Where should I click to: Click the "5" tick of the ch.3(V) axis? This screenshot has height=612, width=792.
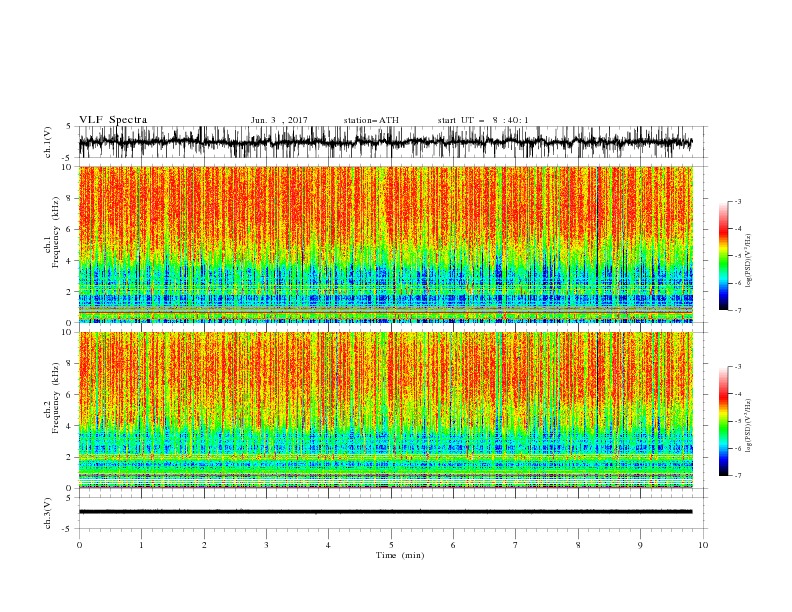(69, 498)
